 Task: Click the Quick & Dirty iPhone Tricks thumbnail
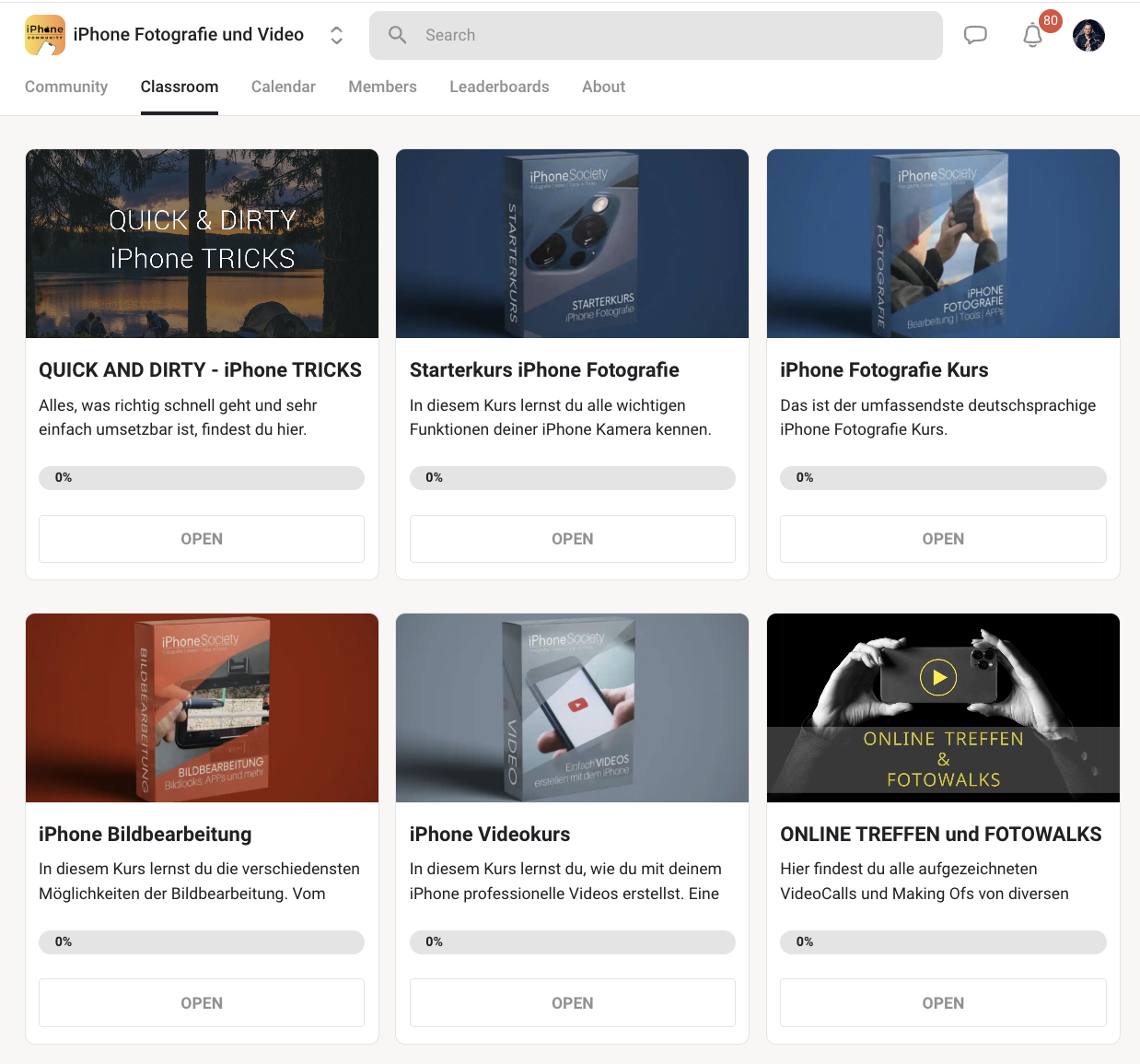tap(202, 244)
